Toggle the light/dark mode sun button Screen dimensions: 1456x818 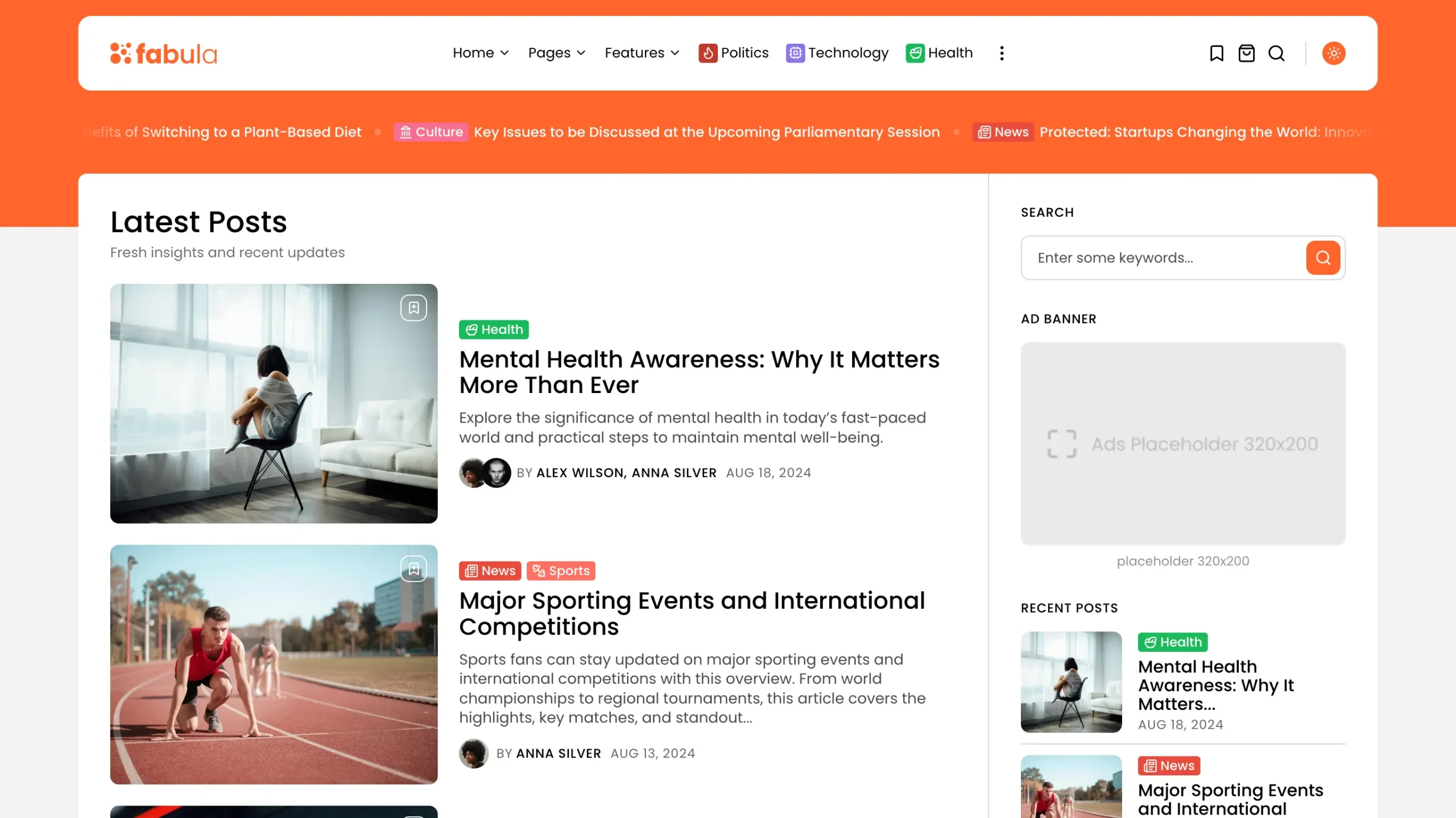click(x=1333, y=53)
